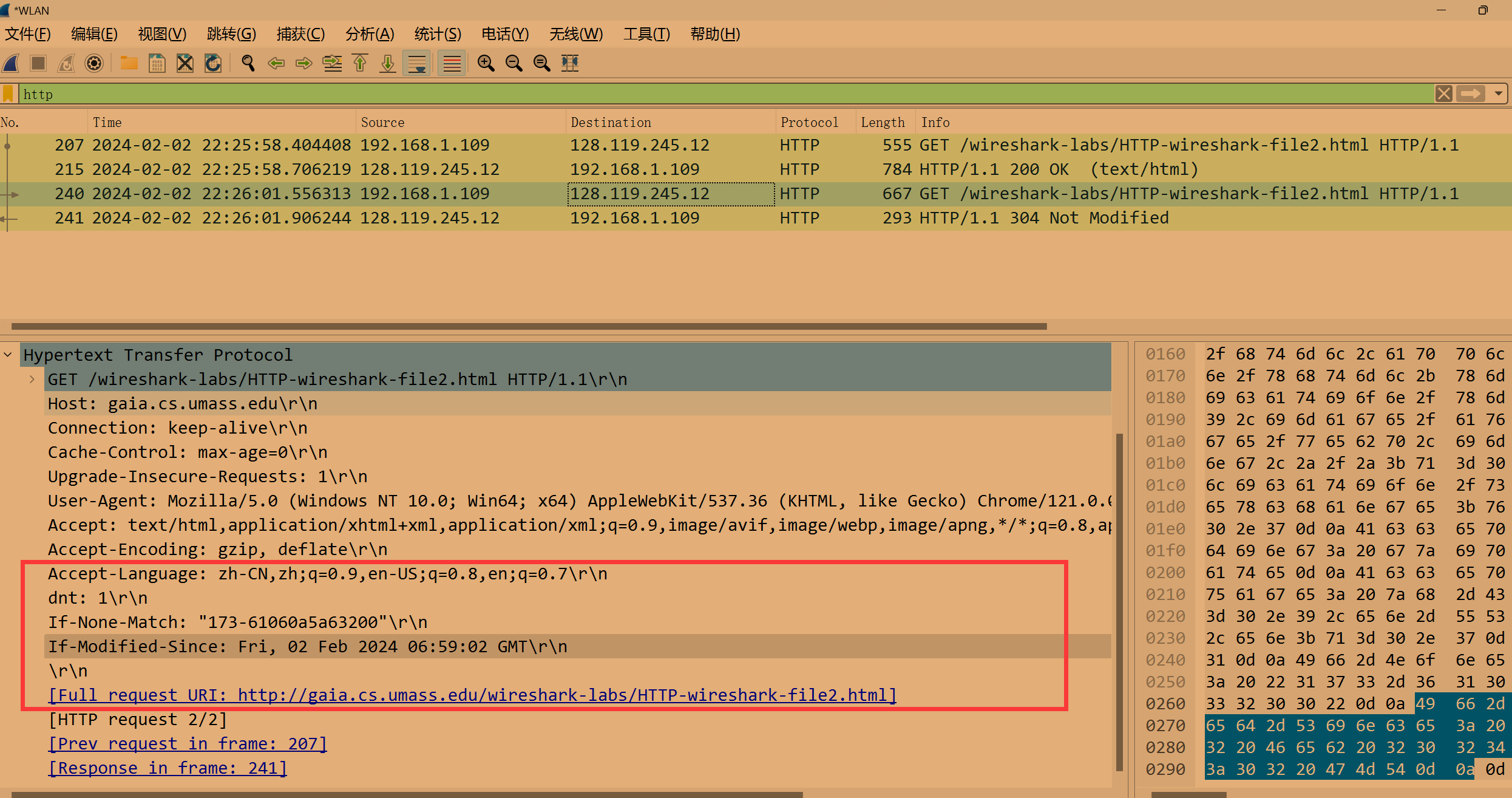Select Accept-Language header line
This screenshot has width=1512, height=798.
point(578,573)
